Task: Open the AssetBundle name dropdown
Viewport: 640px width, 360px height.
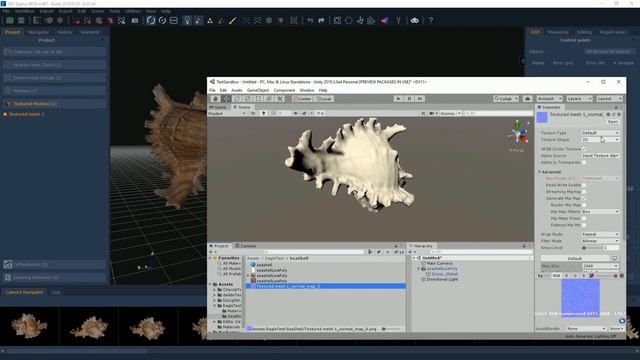Action: [x=586, y=329]
